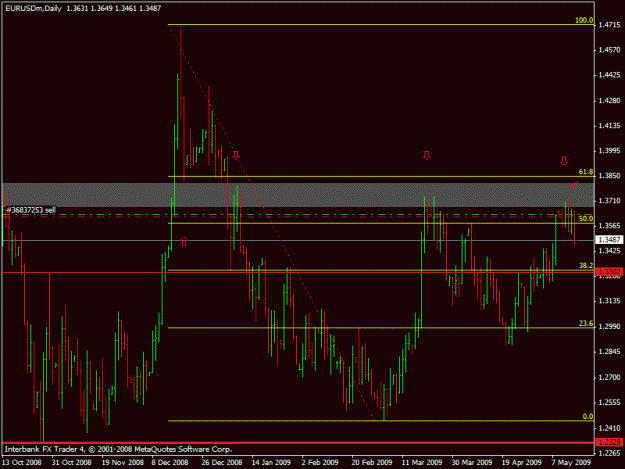Image resolution: width=625 pixels, height=469 pixels.
Task: Click the 1.4280 price axis label
Action: (x=609, y=100)
